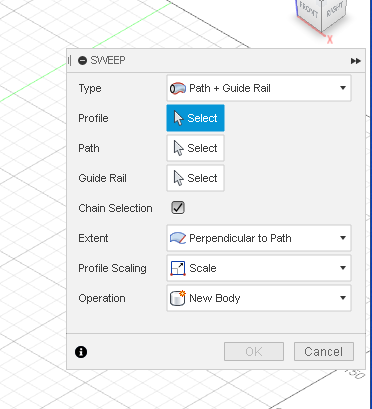Open the Extent dropdown Perpendicular to Path
Screen dimensions: 372x409
pyautogui.click(x=259, y=238)
